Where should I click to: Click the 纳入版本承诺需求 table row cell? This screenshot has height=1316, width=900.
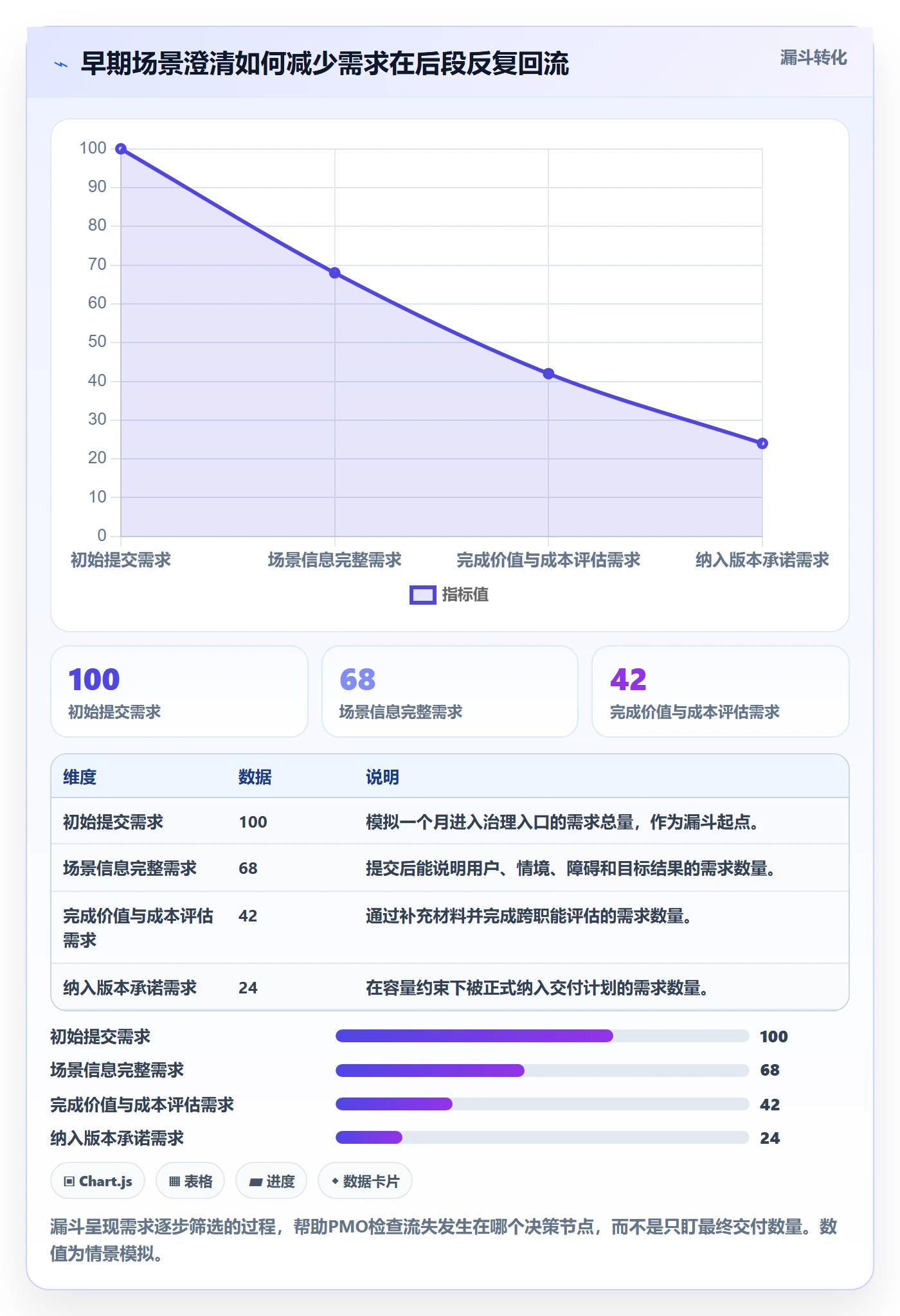pos(130,988)
